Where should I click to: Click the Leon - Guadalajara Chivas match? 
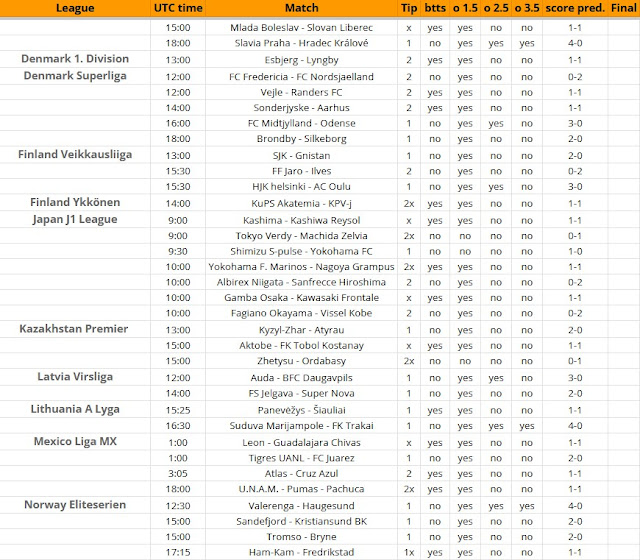pos(302,442)
